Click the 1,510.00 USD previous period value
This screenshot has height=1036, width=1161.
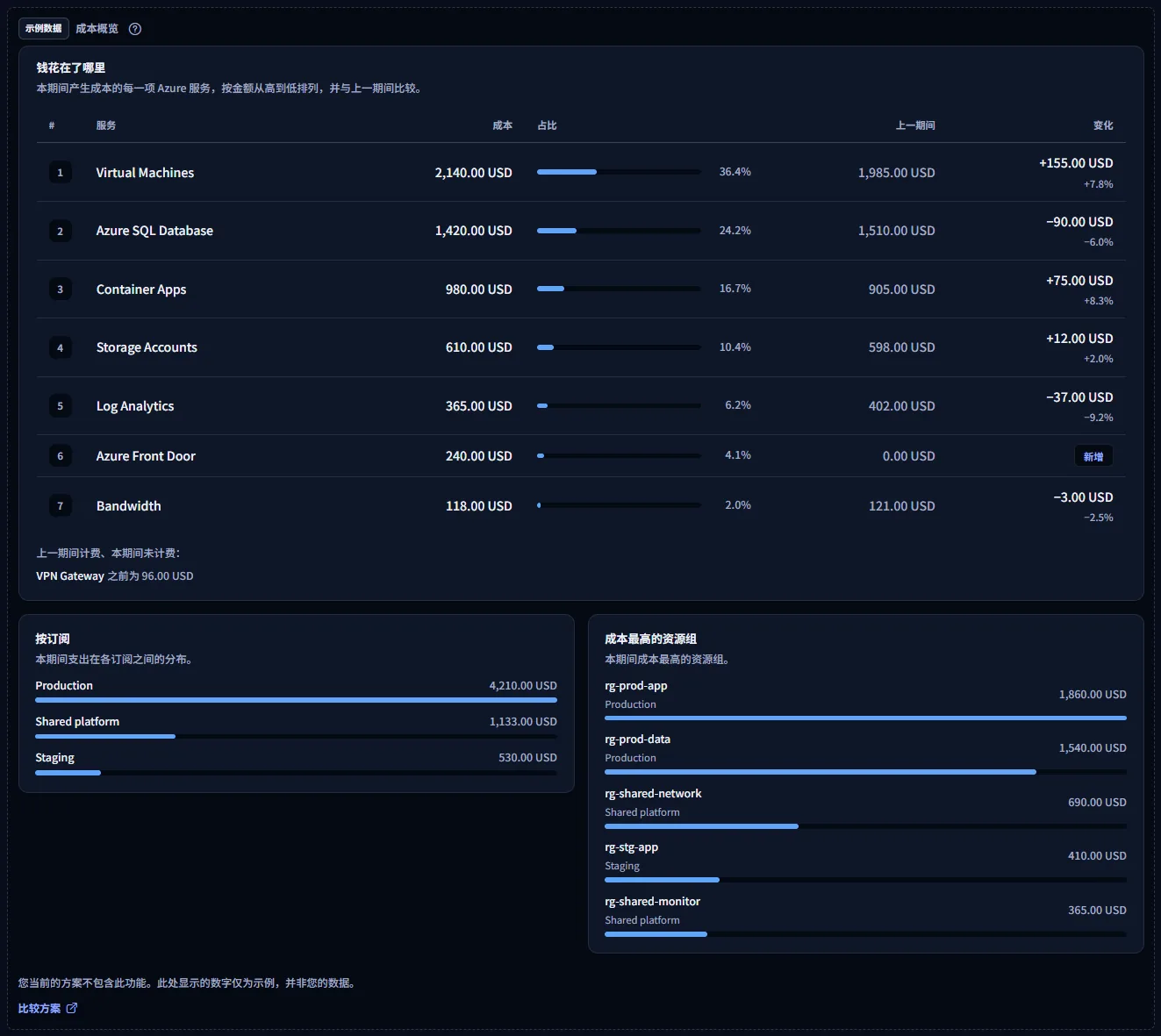(x=897, y=231)
